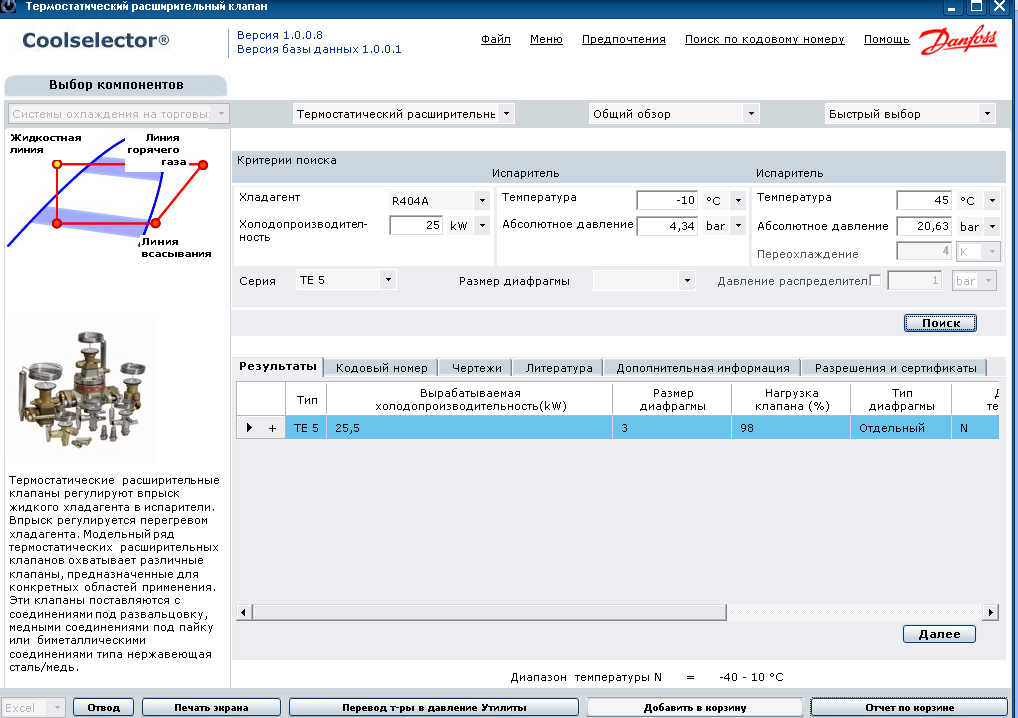Viewport: 1018px width, 718px height.
Task: Open the Быстрый выбор dropdown
Action: 910,114
